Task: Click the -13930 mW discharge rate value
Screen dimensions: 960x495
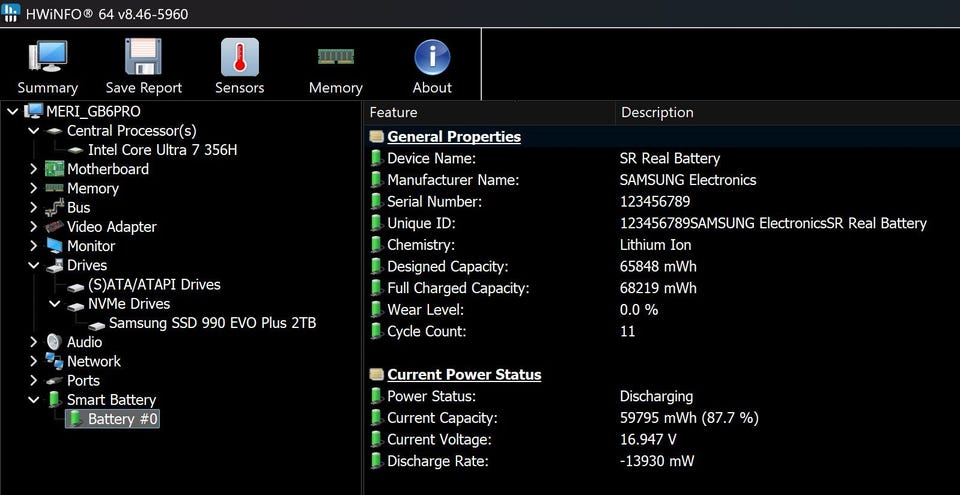Action: tap(657, 461)
